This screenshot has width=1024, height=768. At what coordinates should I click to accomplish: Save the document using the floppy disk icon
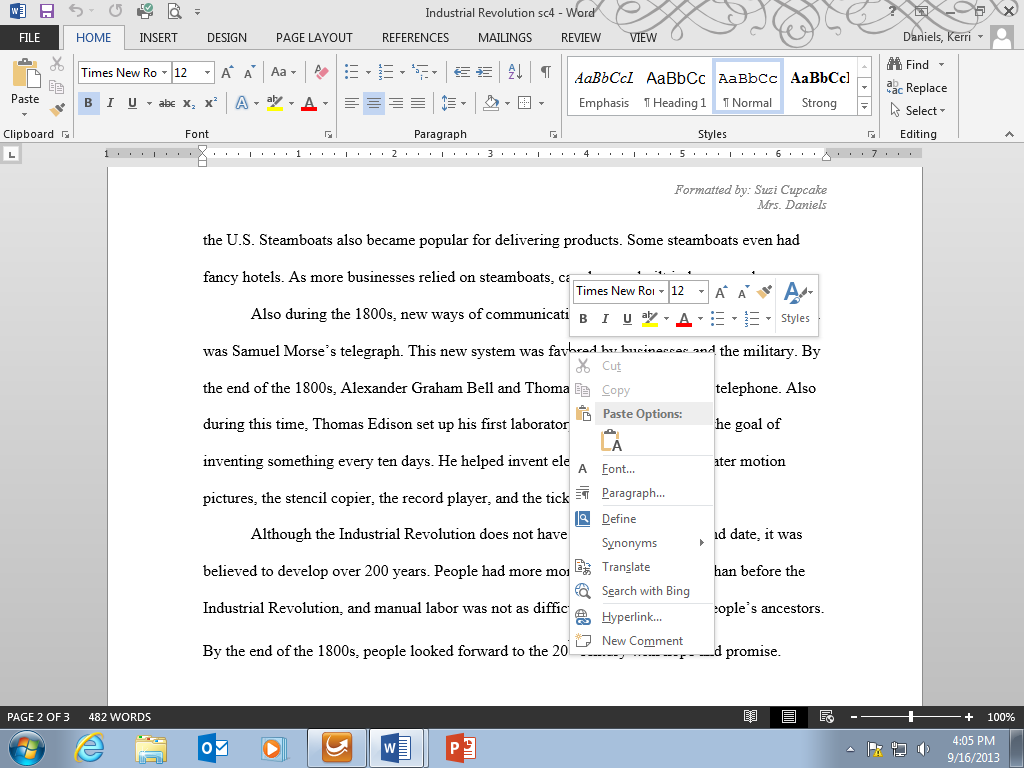pyautogui.click(x=46, y=11)
